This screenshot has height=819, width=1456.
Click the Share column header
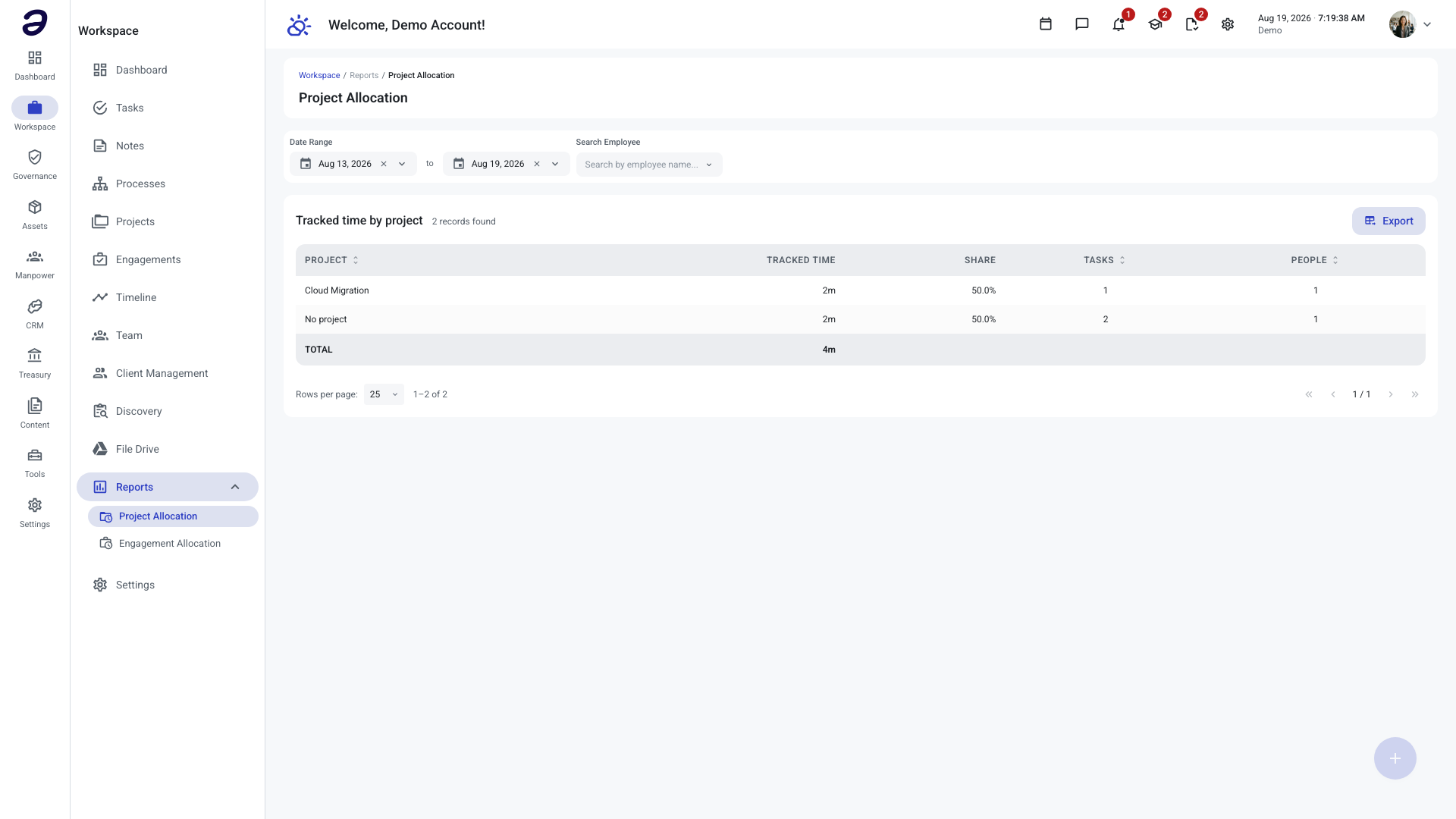(980, 260)
